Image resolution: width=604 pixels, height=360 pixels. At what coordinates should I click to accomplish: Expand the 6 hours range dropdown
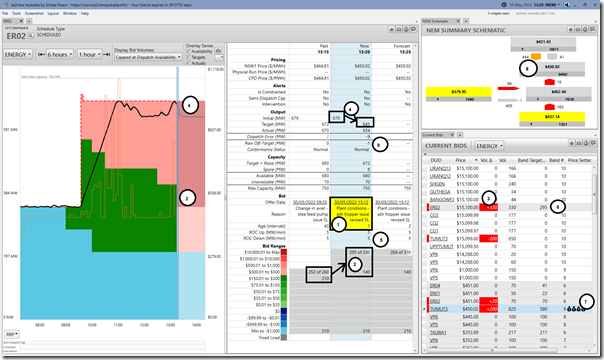pos(60,55)
